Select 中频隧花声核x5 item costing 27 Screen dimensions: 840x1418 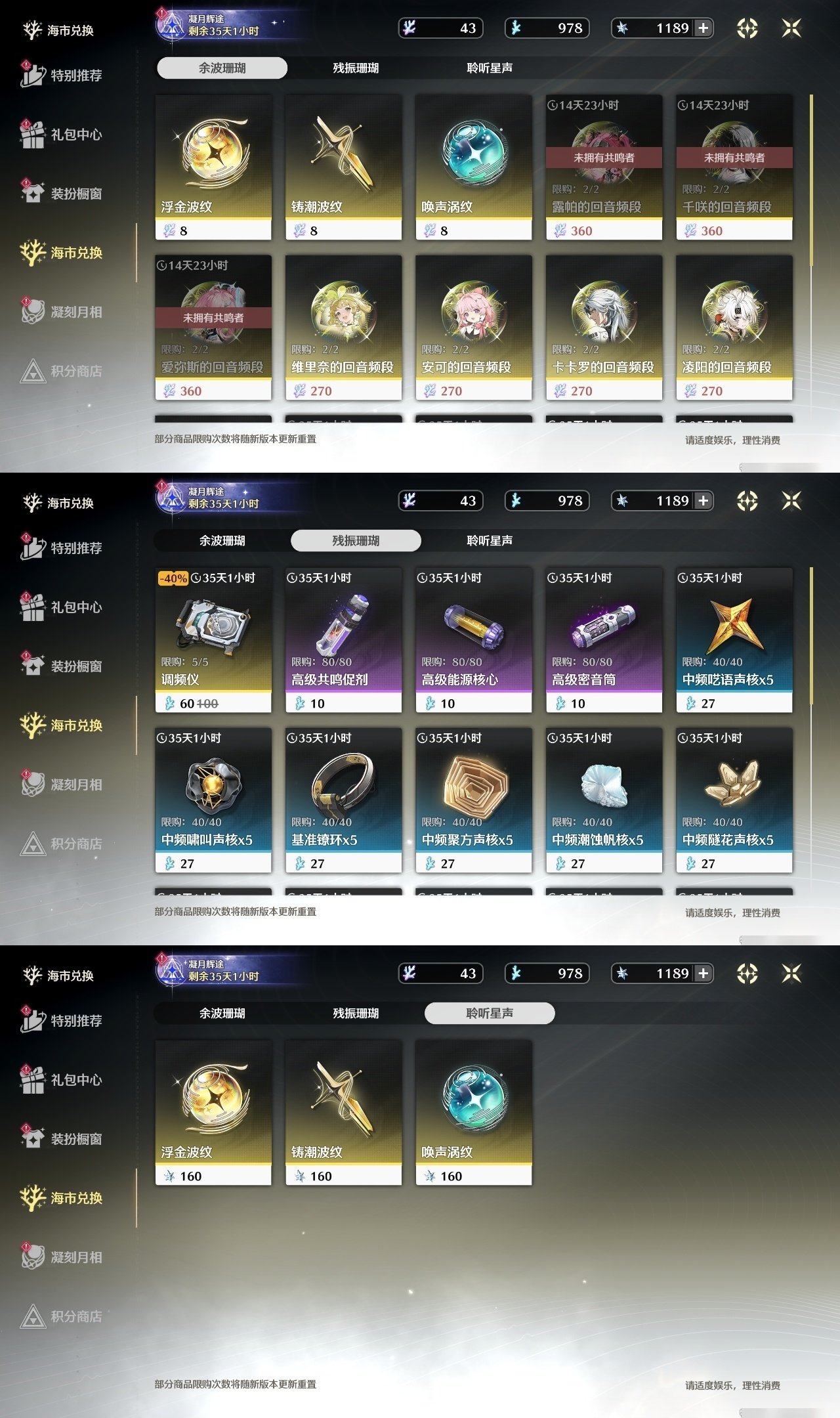(x=734, y=800)
